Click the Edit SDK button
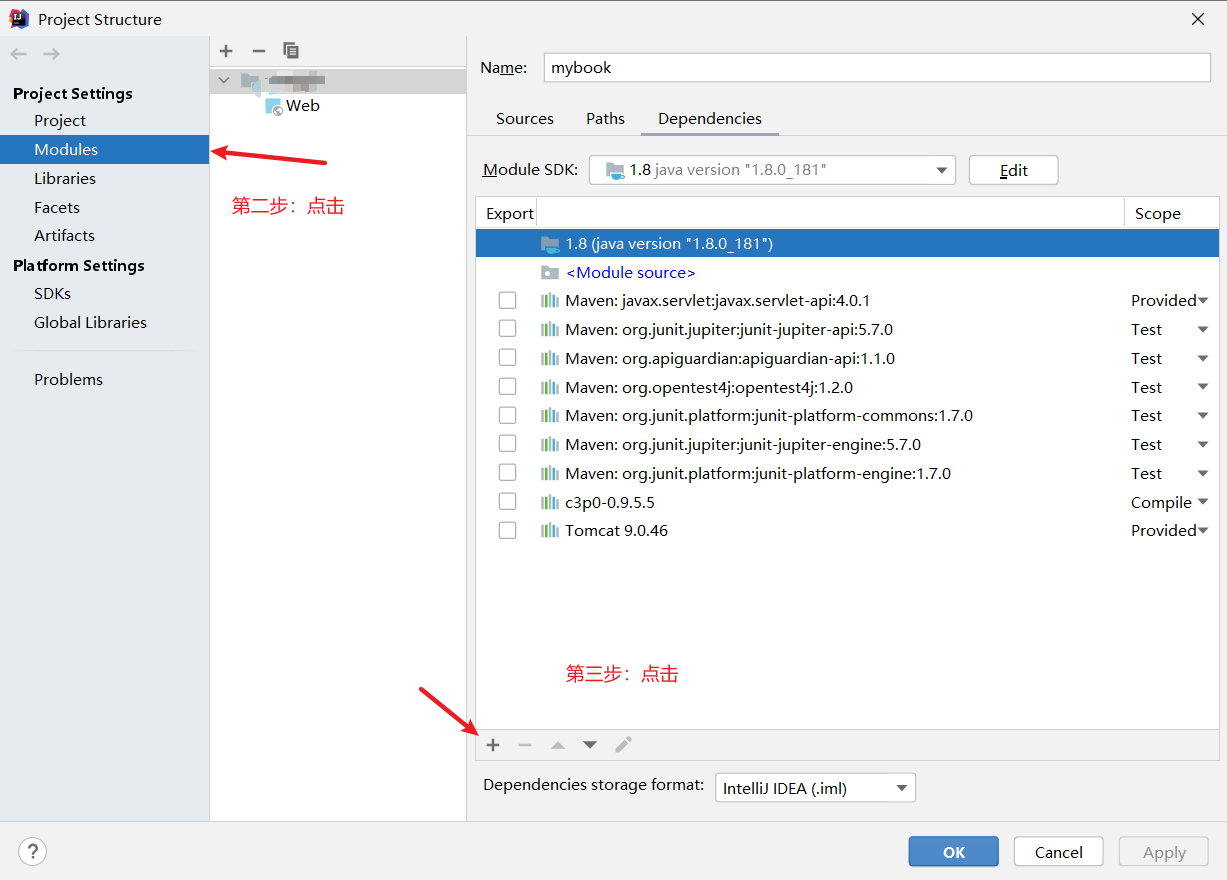 click(x=1013, y=170)
